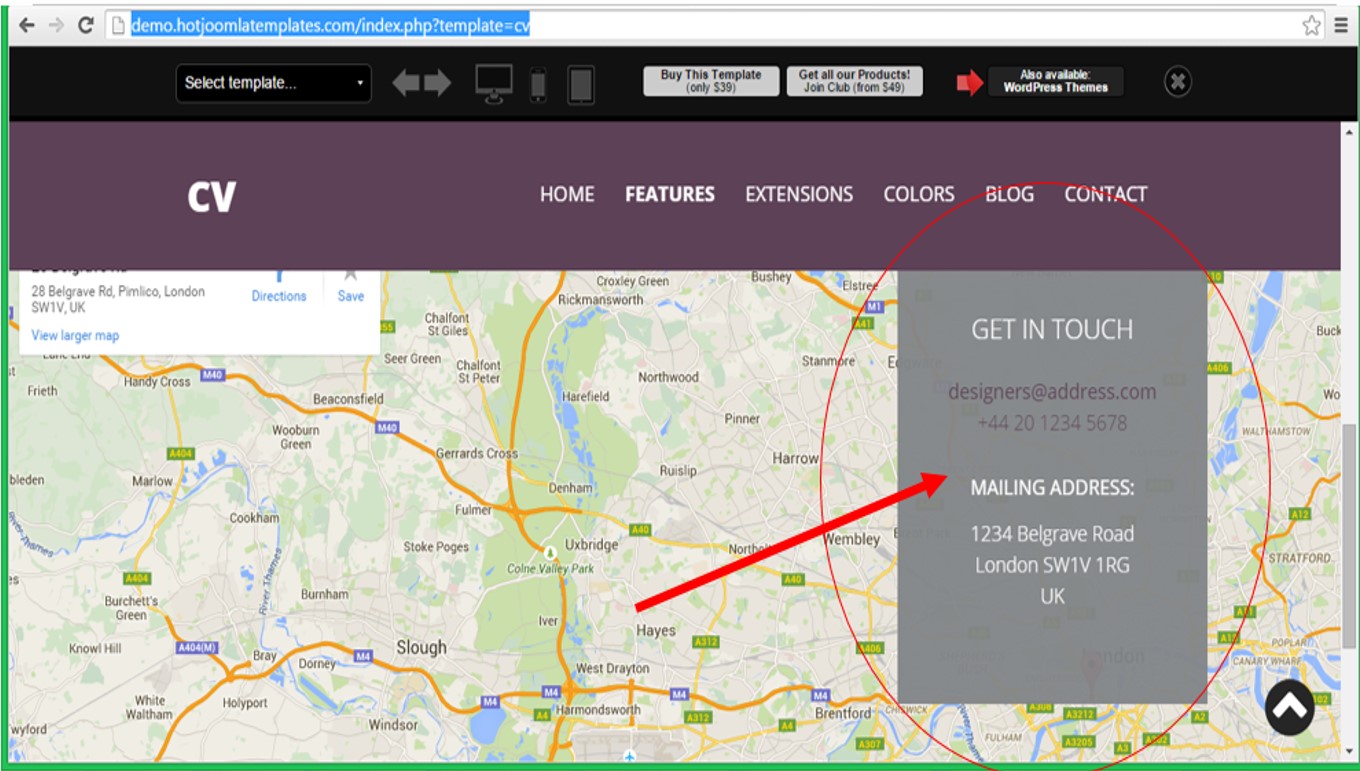The image size is (1360, 771).
Task: Click designers@address.com email link
Action: [1052, 392]
